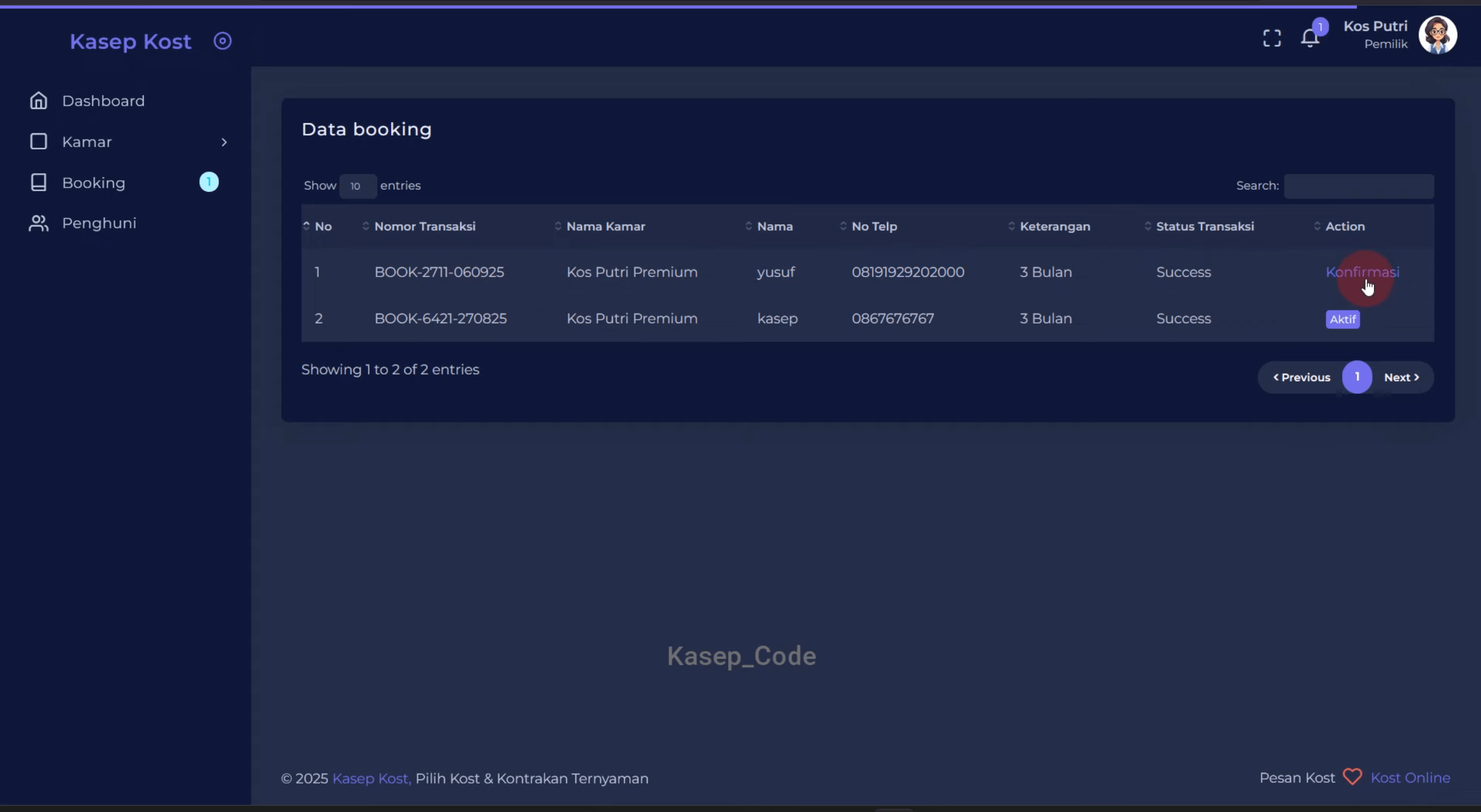
Task: Select transaction number BOOK-6421-270825
Action: pyautogui.click(x=440, y=319)
